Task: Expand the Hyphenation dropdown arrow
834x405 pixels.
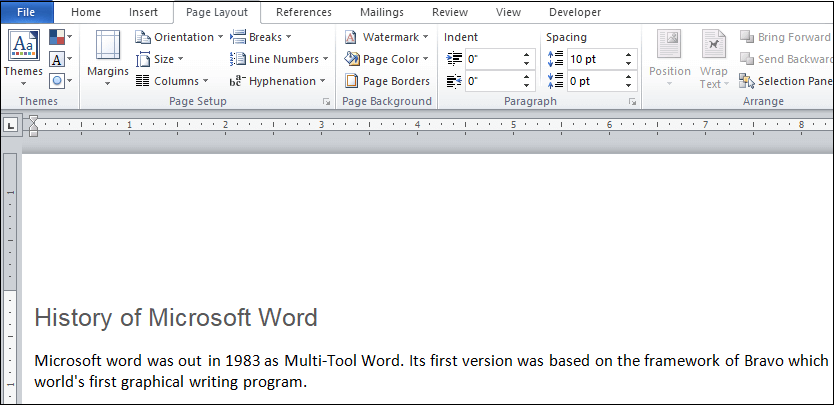Action: 322,81
